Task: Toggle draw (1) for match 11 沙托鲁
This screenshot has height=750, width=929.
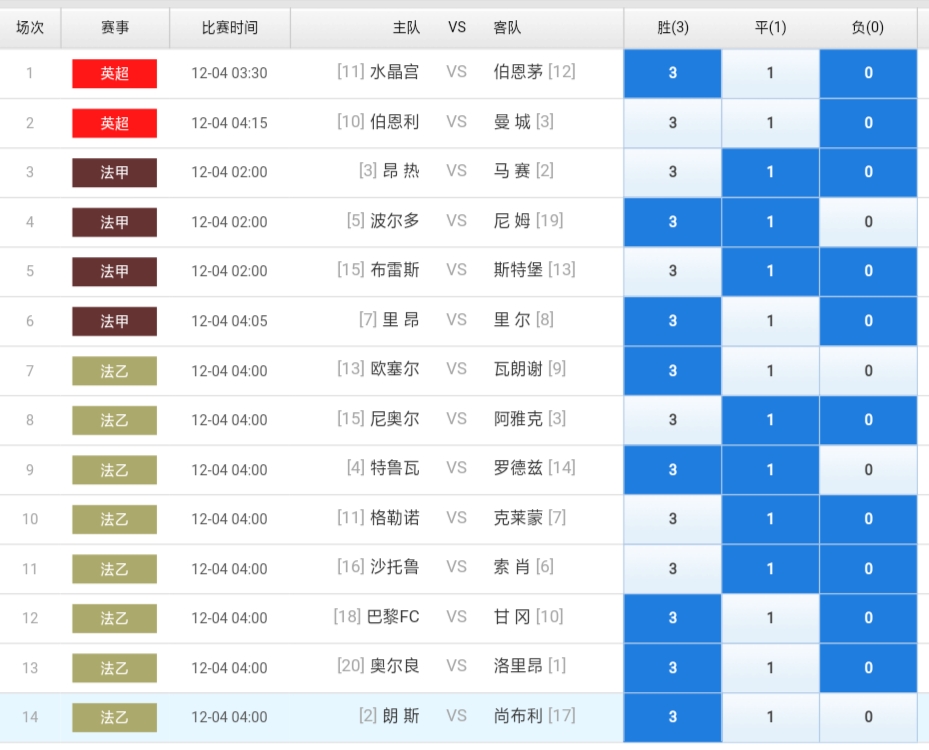Action: pyautogui.click(x=770, y=569)
